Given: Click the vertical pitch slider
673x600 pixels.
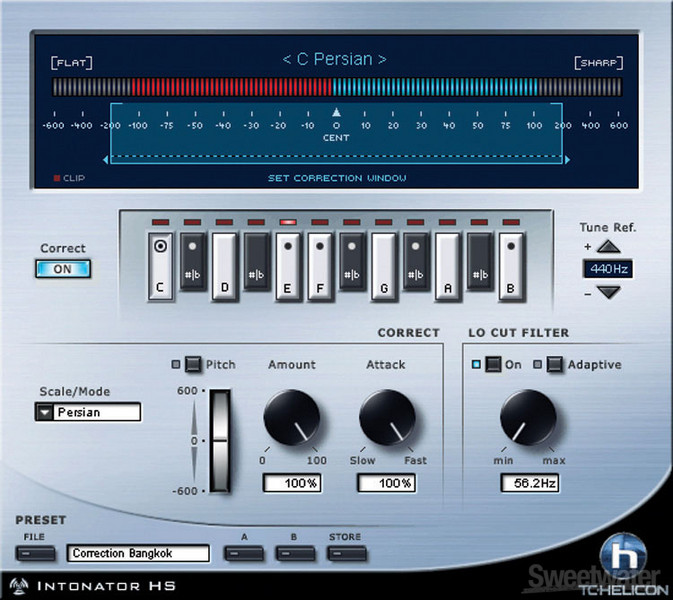Looking at the screenshot, I should 219,439.
